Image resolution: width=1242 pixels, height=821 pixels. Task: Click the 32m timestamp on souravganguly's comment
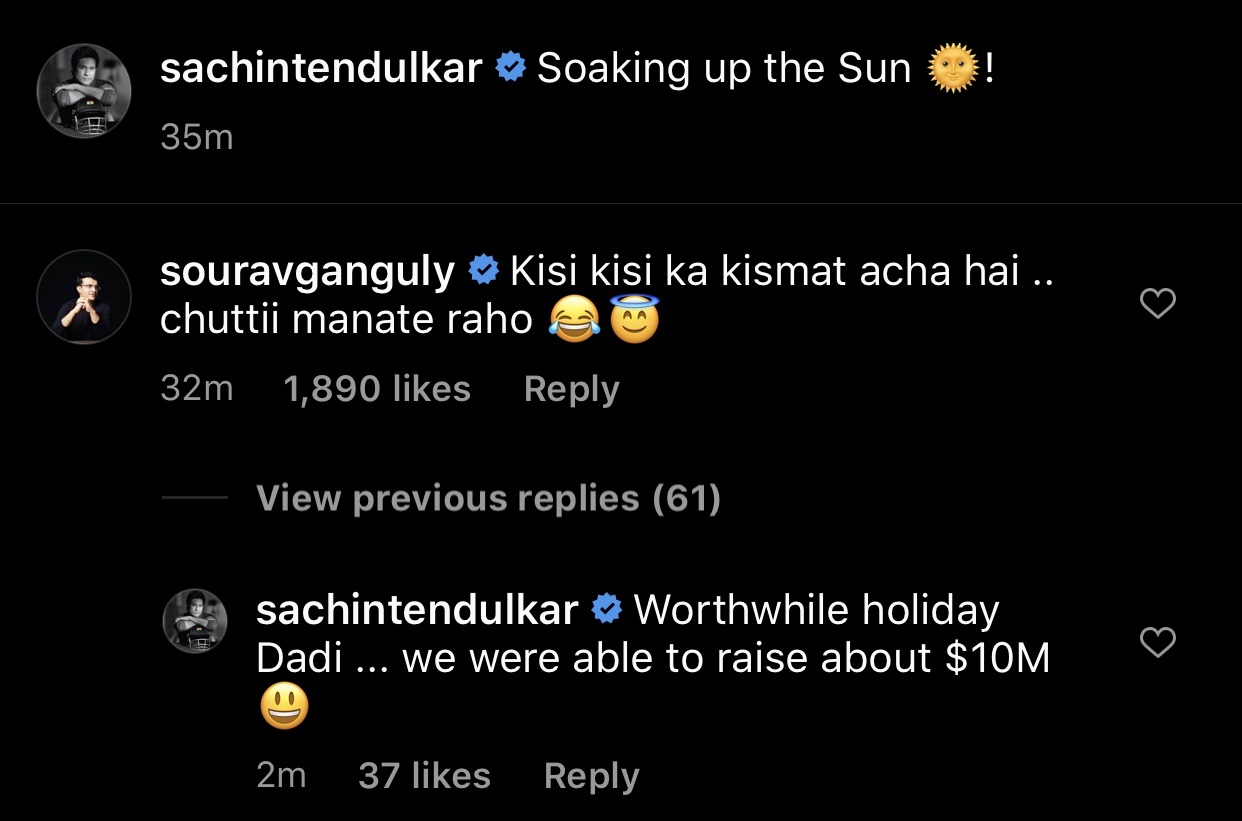(196, 389)
